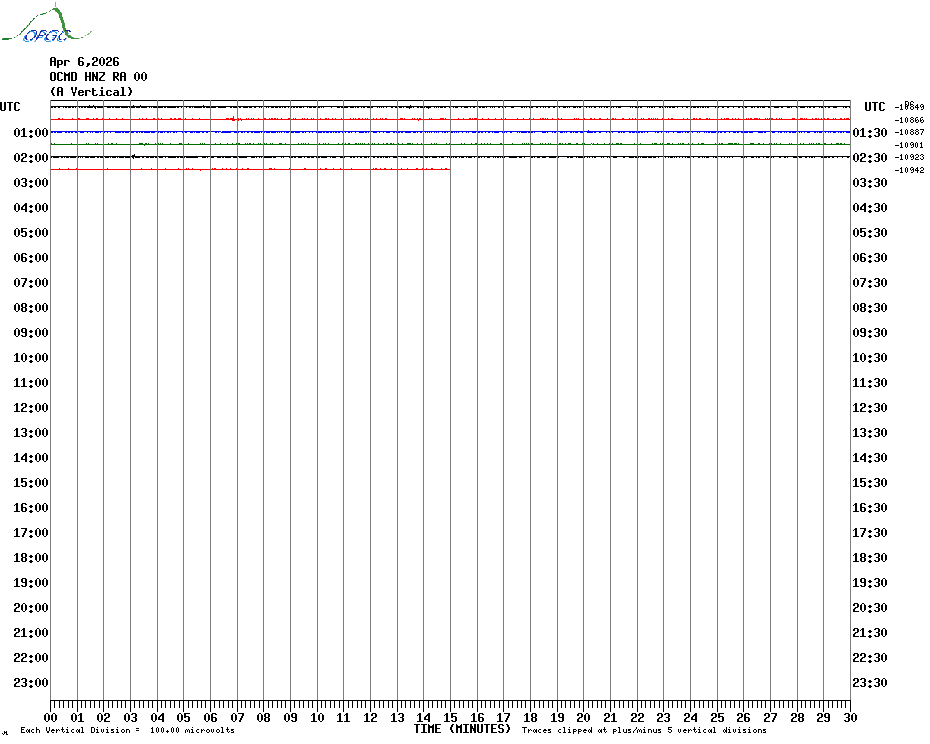The image size is (930, 744).
Task: Click the Each Vertical Division scale note
Action: 128,730
